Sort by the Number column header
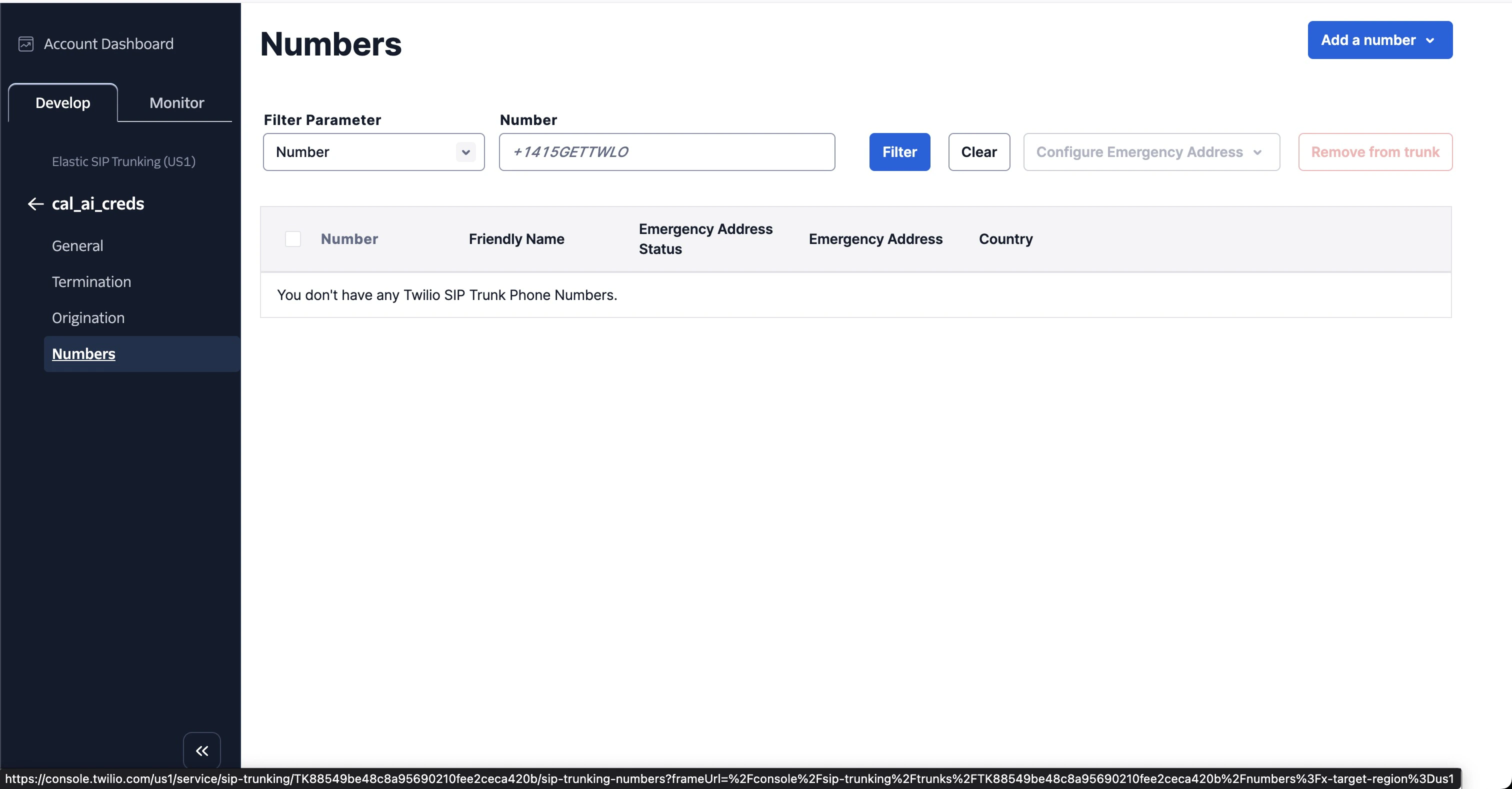1512x789 pixels. [x=349, y=239]
